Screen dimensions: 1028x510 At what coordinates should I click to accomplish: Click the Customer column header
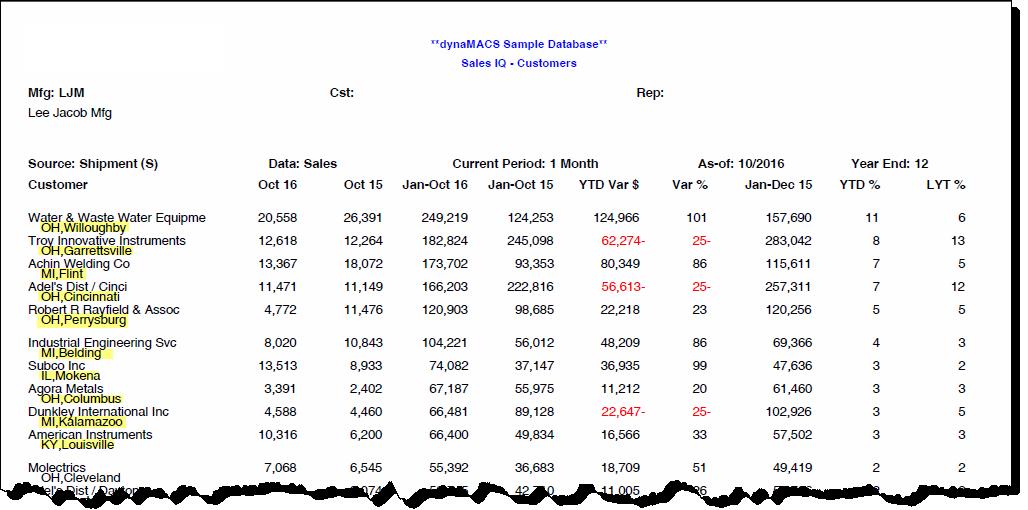point(58,185)
